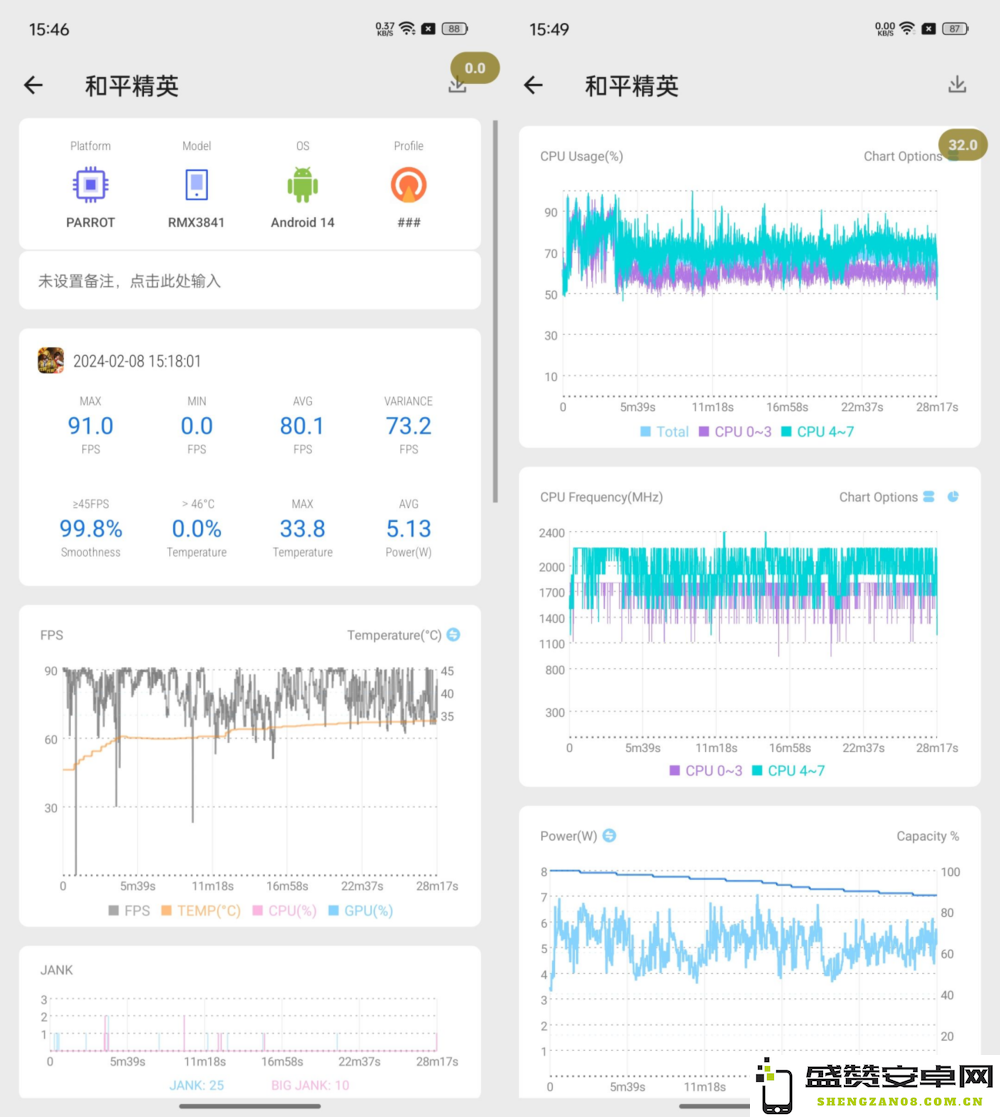Toggle CPU 4~7 legend in CPU Usage chart

pos(818,432)
